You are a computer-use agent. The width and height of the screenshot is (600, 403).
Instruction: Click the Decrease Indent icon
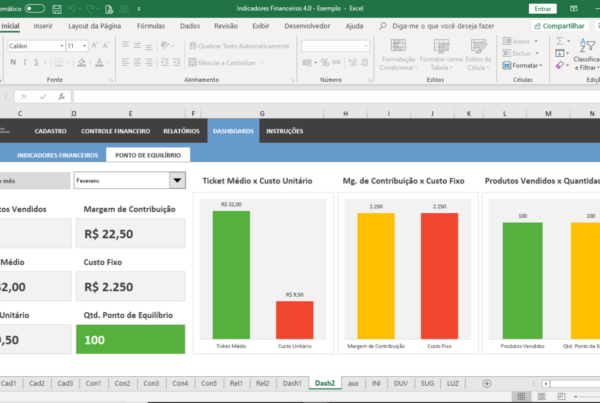tap(165, 62)
